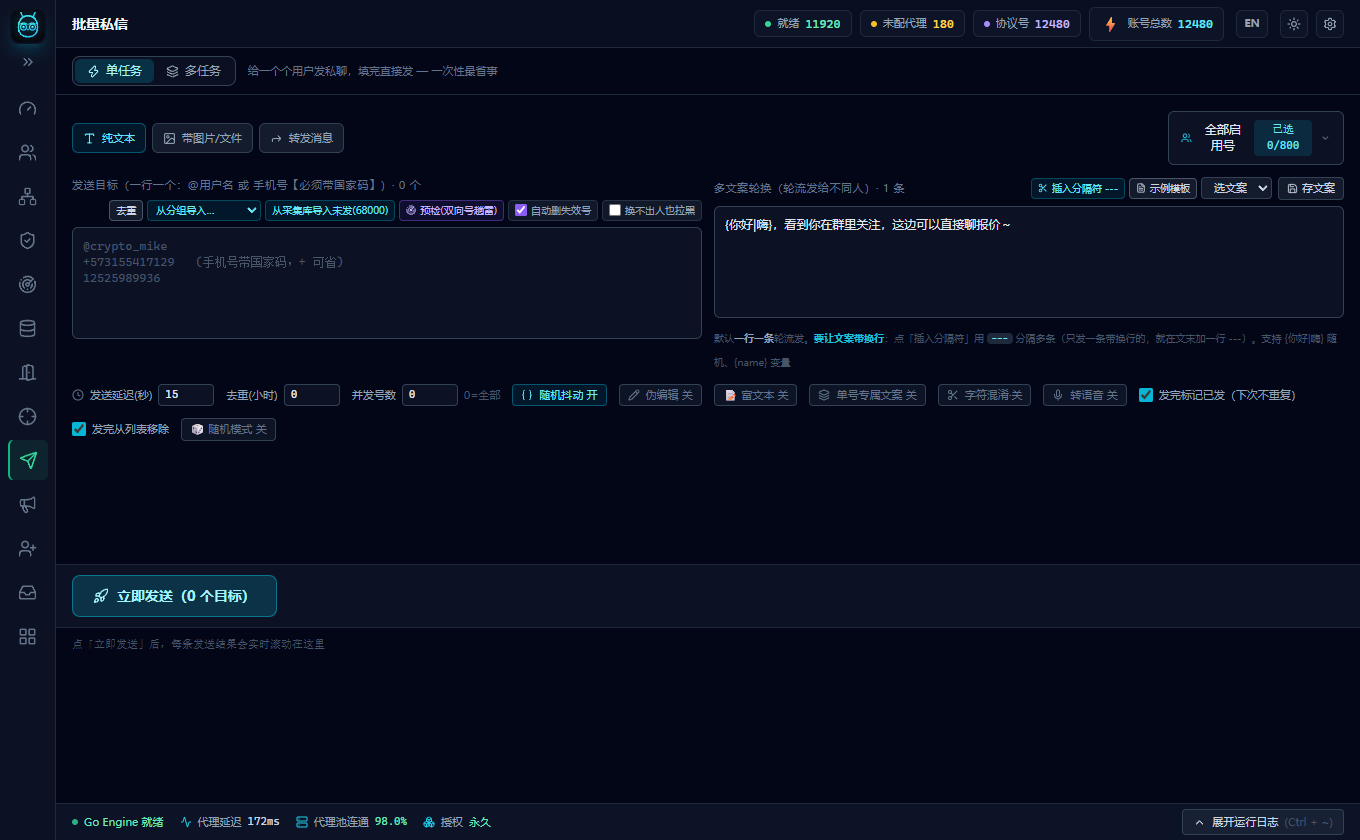Uncheck the 发完从列表移除 checkbox
Viewport: 1360px width, 840px height.
(x=79, y=429)
